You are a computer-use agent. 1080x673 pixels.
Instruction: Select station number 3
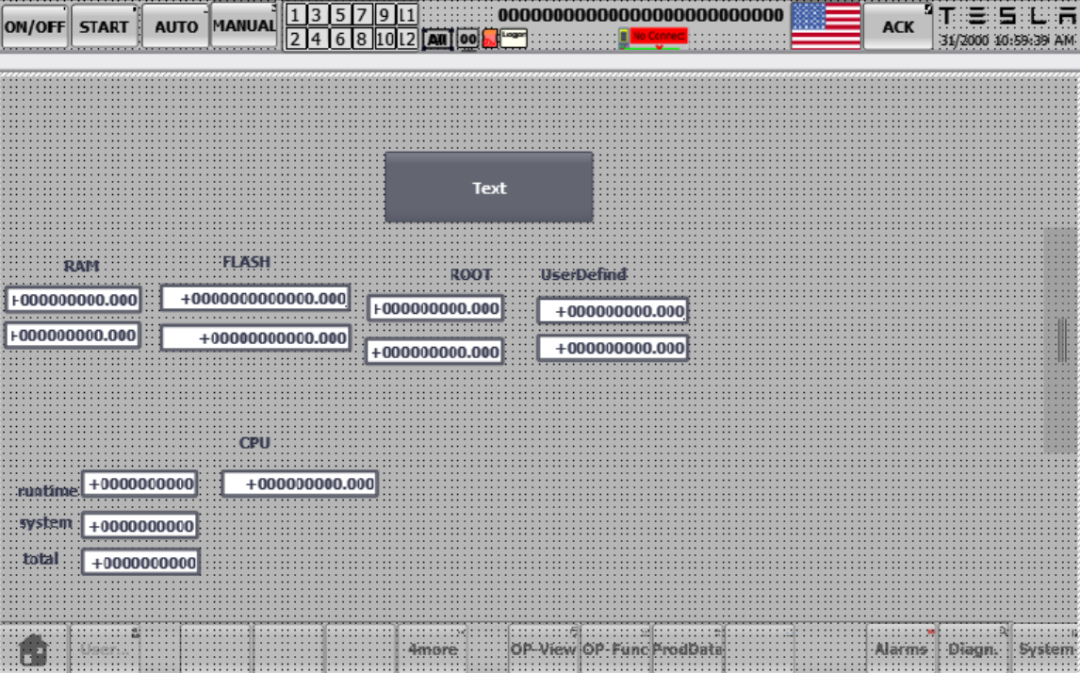tap(317, 14)
